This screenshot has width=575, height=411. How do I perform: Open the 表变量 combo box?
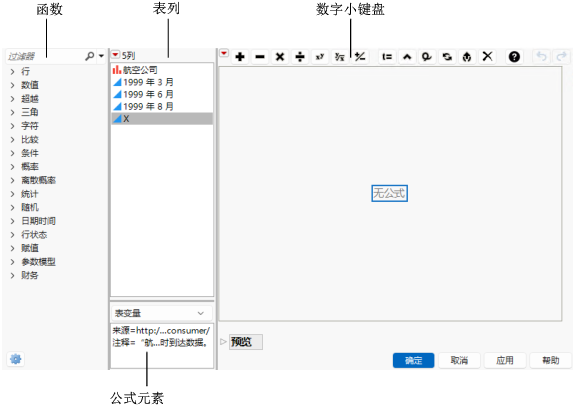coord(162,313)
